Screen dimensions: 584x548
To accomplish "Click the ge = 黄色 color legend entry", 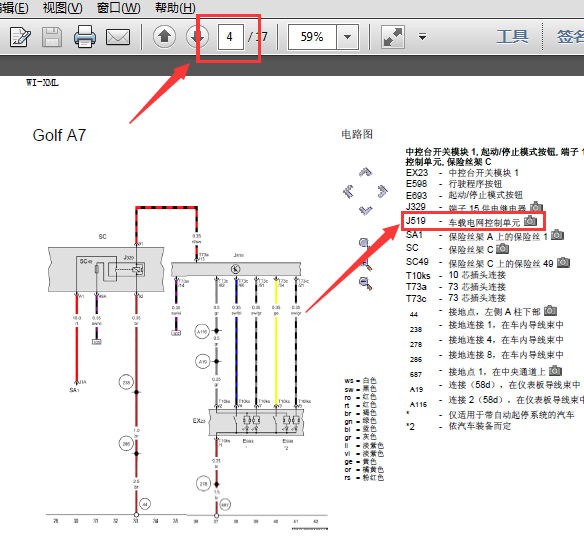I will (x=361, y=462).
